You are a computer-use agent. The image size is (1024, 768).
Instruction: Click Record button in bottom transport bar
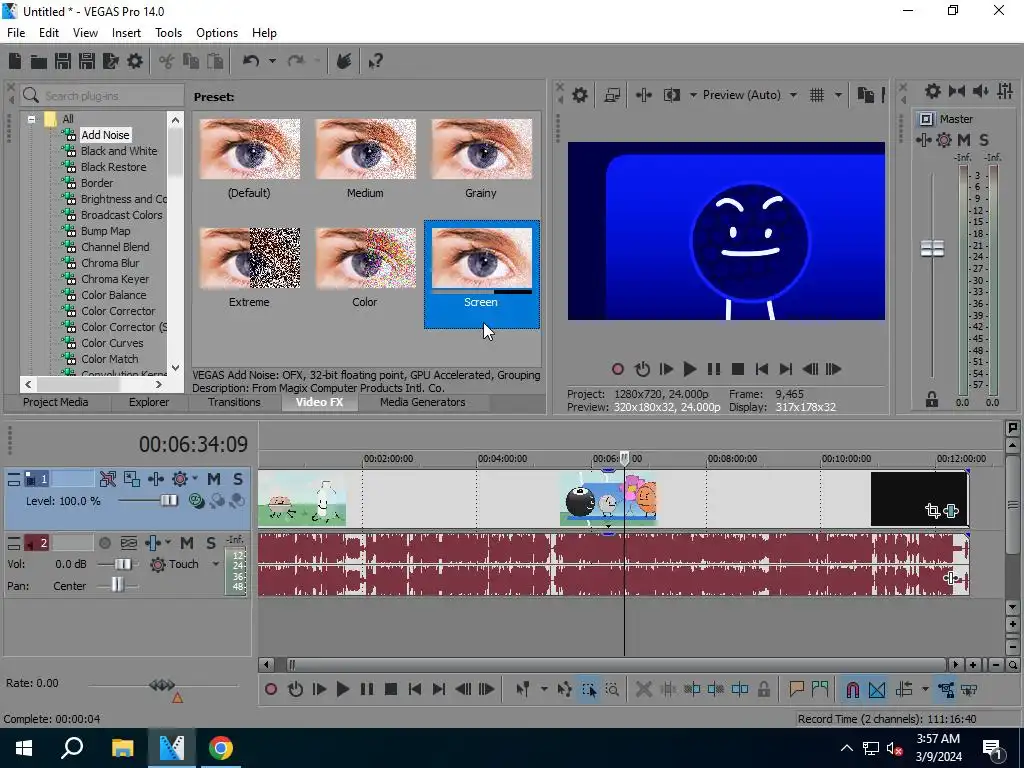tap(271, 689)
